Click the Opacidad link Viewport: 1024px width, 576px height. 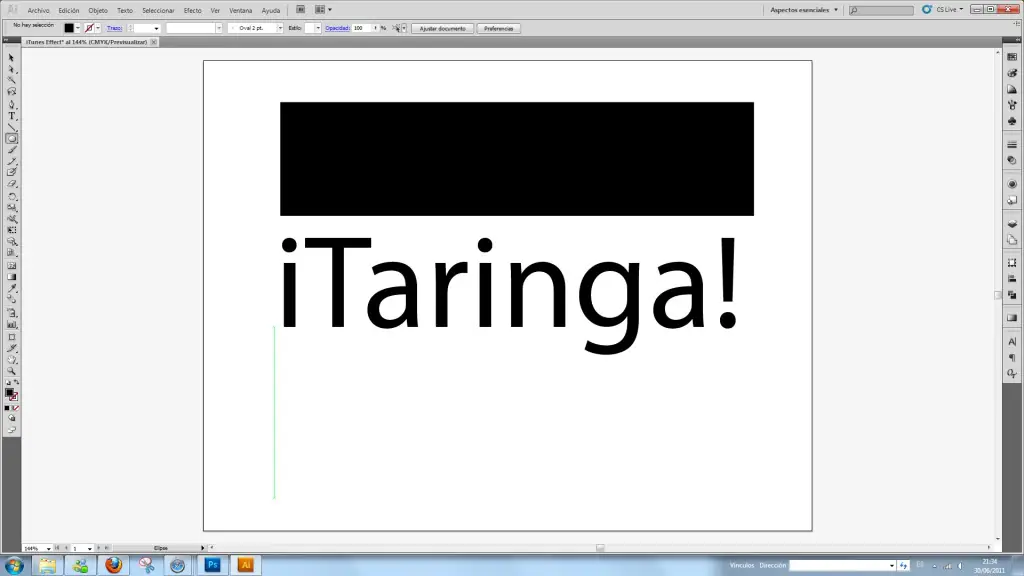click(x=336, y=28)
